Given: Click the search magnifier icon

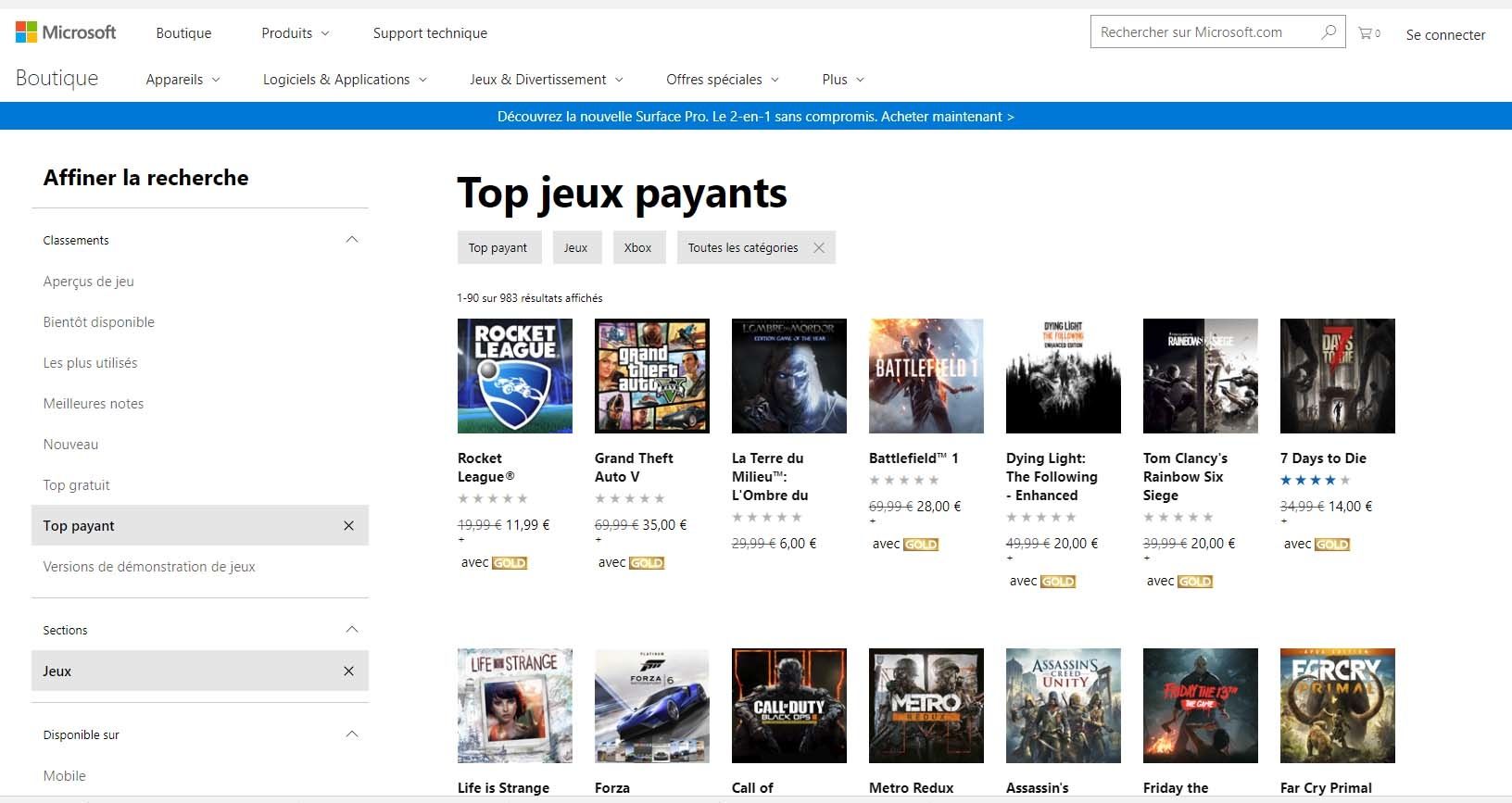Looking at the screenshot, I should coord(1328,32).
